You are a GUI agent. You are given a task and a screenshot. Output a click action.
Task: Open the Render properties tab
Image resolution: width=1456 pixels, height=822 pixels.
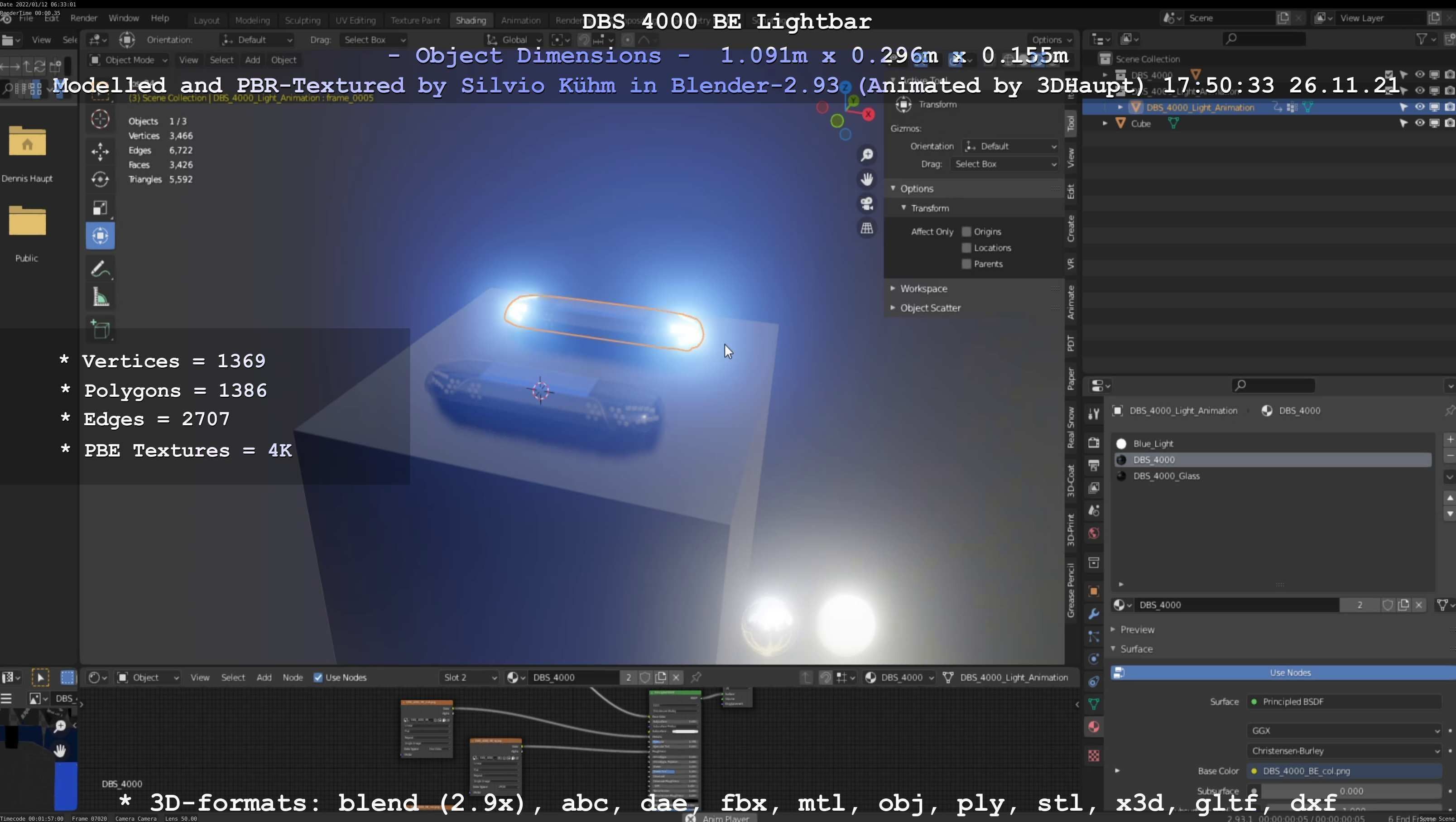[1094, 442]
